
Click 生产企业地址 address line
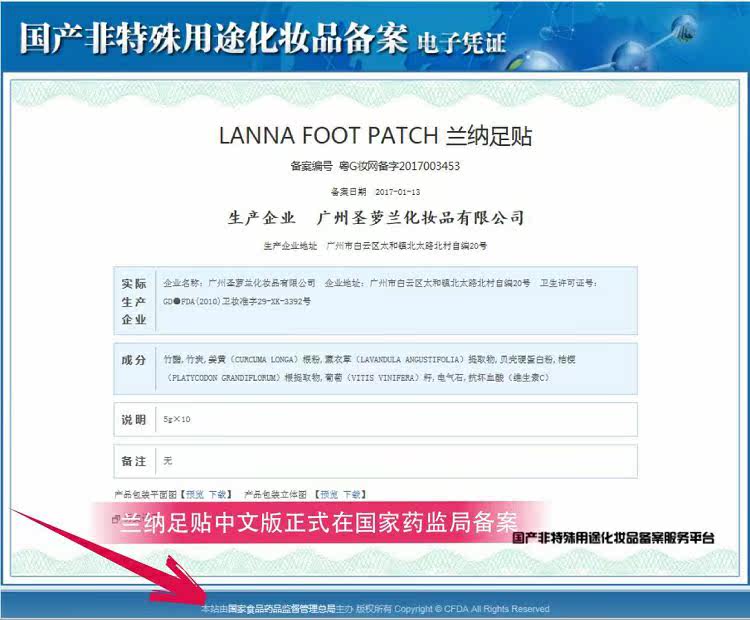pyautogui.click(x=375, y=246)
